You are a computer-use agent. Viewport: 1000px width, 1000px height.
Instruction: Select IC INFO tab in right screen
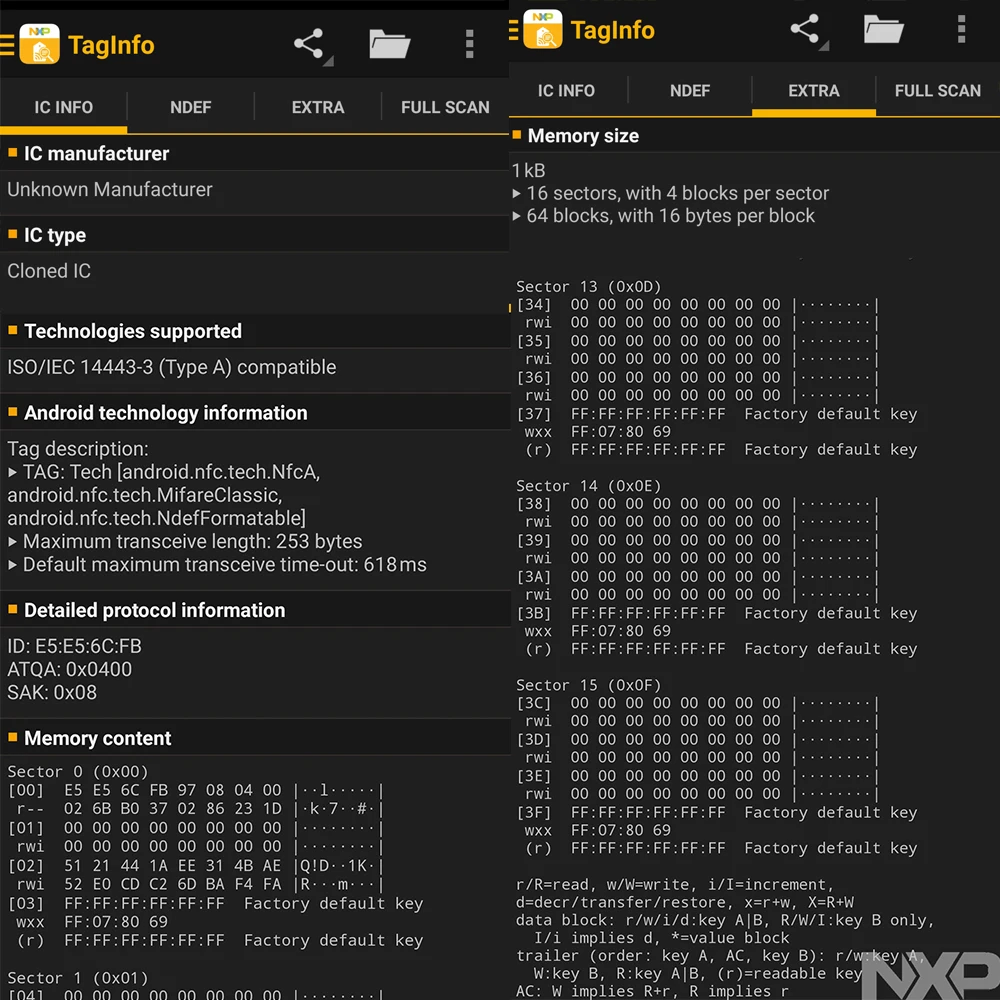(x=566, y=91)
